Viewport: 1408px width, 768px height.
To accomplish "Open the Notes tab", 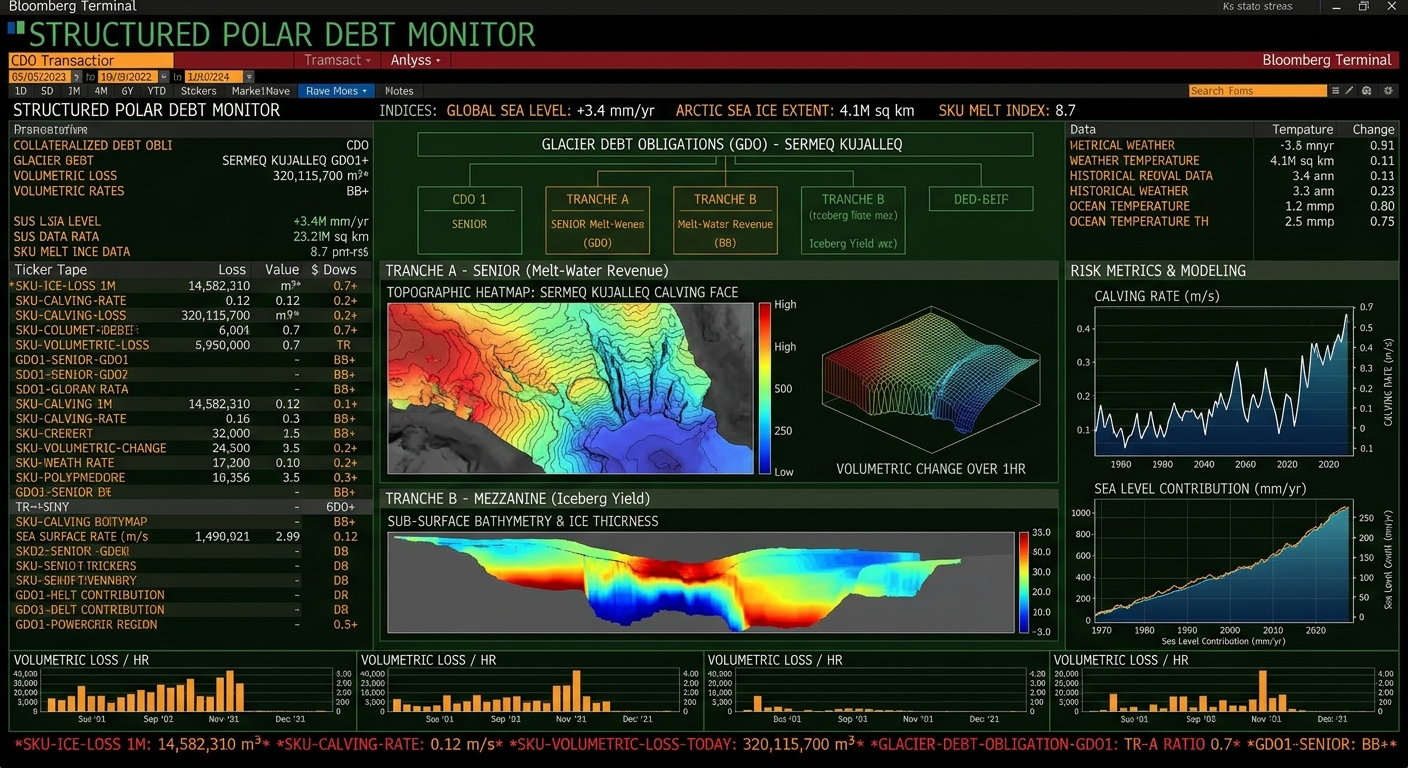I will [399, 91].
